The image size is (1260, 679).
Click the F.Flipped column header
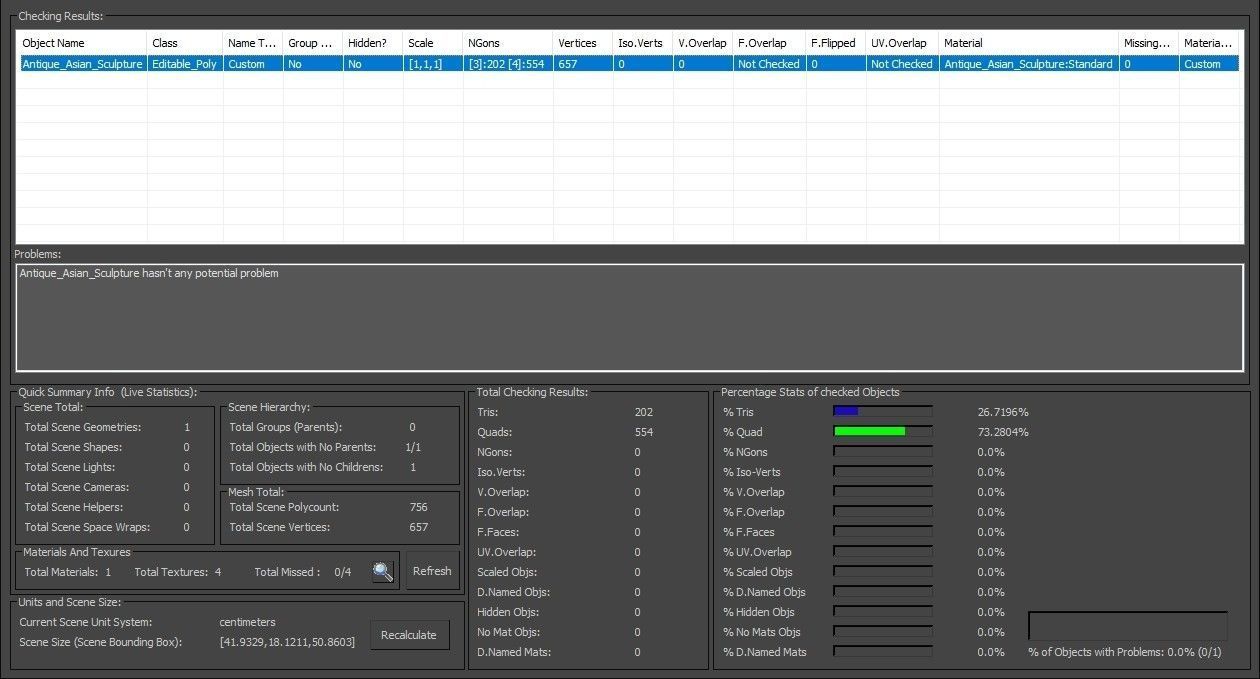pos(836,43)
